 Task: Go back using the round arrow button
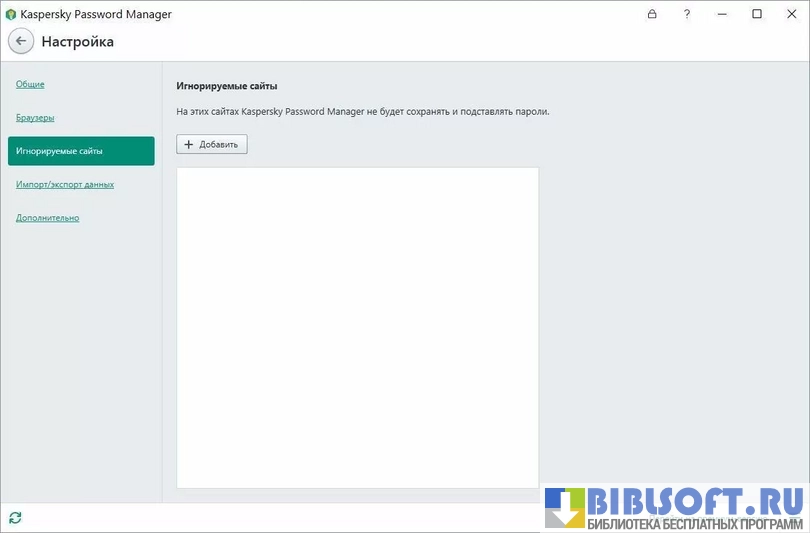point(21,41)
